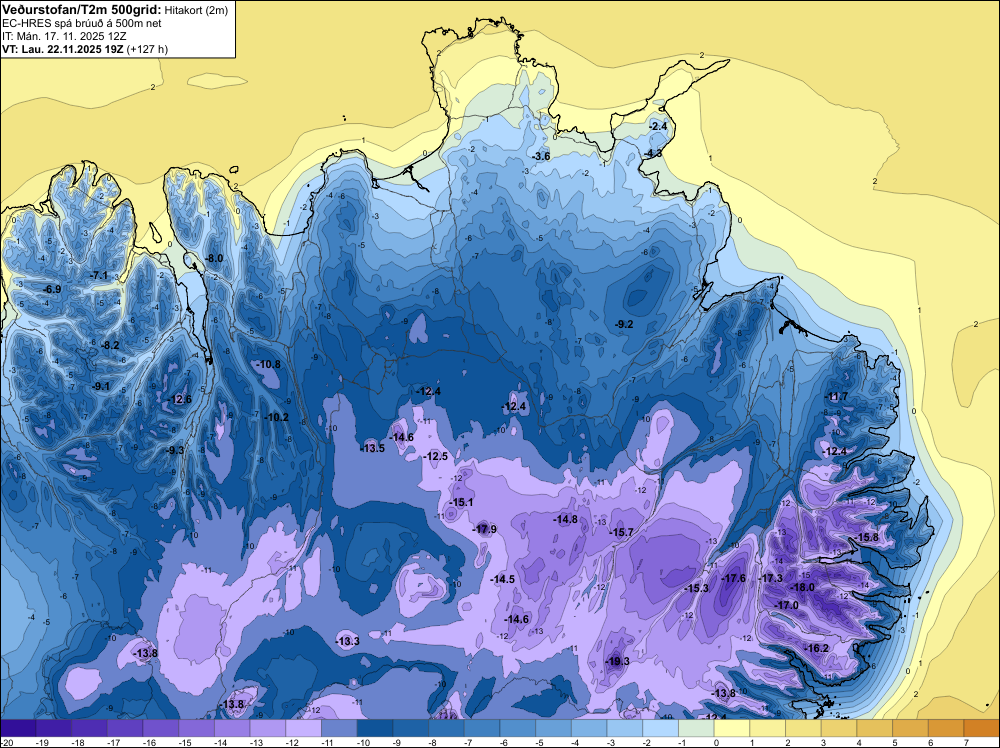Click the -15.7 temperature label
Viewport: 1000px width, 748px height.
point(622,532)
